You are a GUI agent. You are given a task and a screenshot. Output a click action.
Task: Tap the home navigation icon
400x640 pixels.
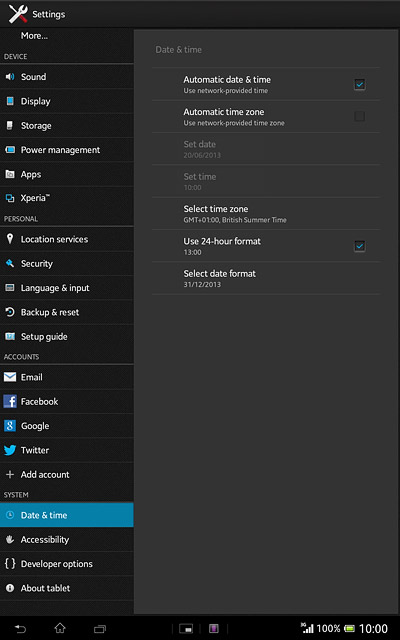[60, 628]
